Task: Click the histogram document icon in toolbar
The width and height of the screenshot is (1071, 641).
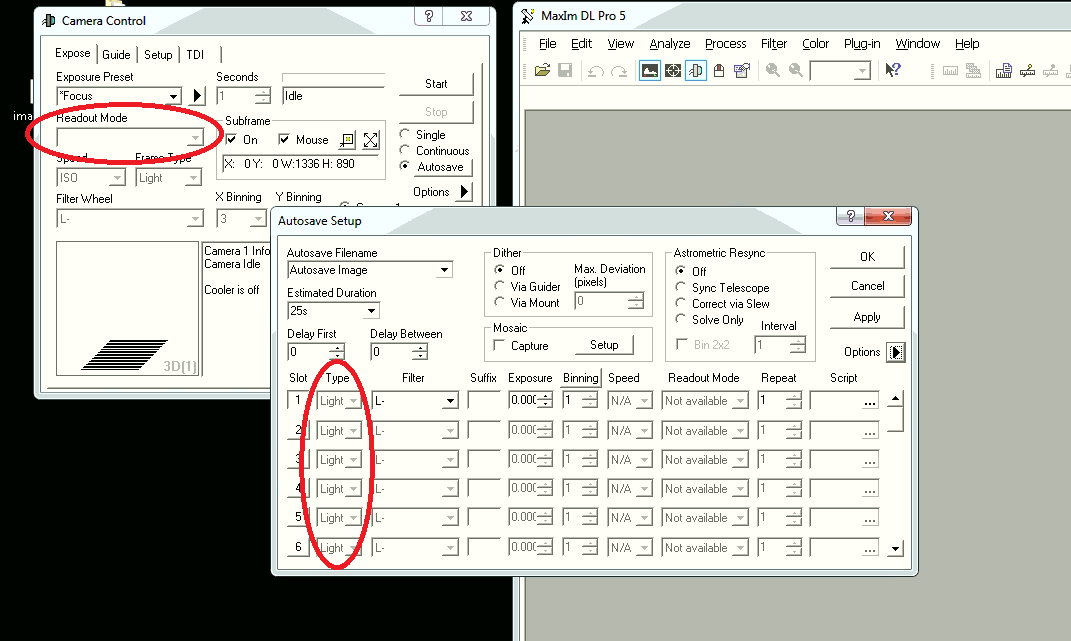Action: click(x=1003, y=71)
